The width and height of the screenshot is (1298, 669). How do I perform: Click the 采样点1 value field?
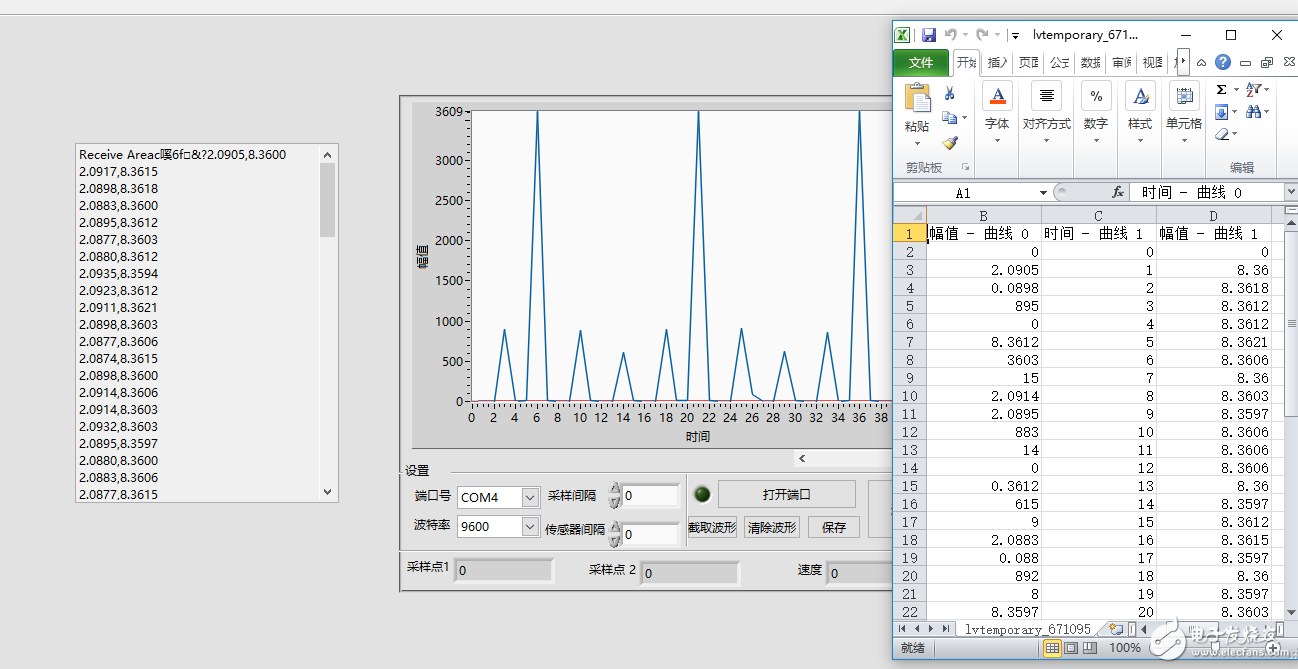tap(503, 570)
